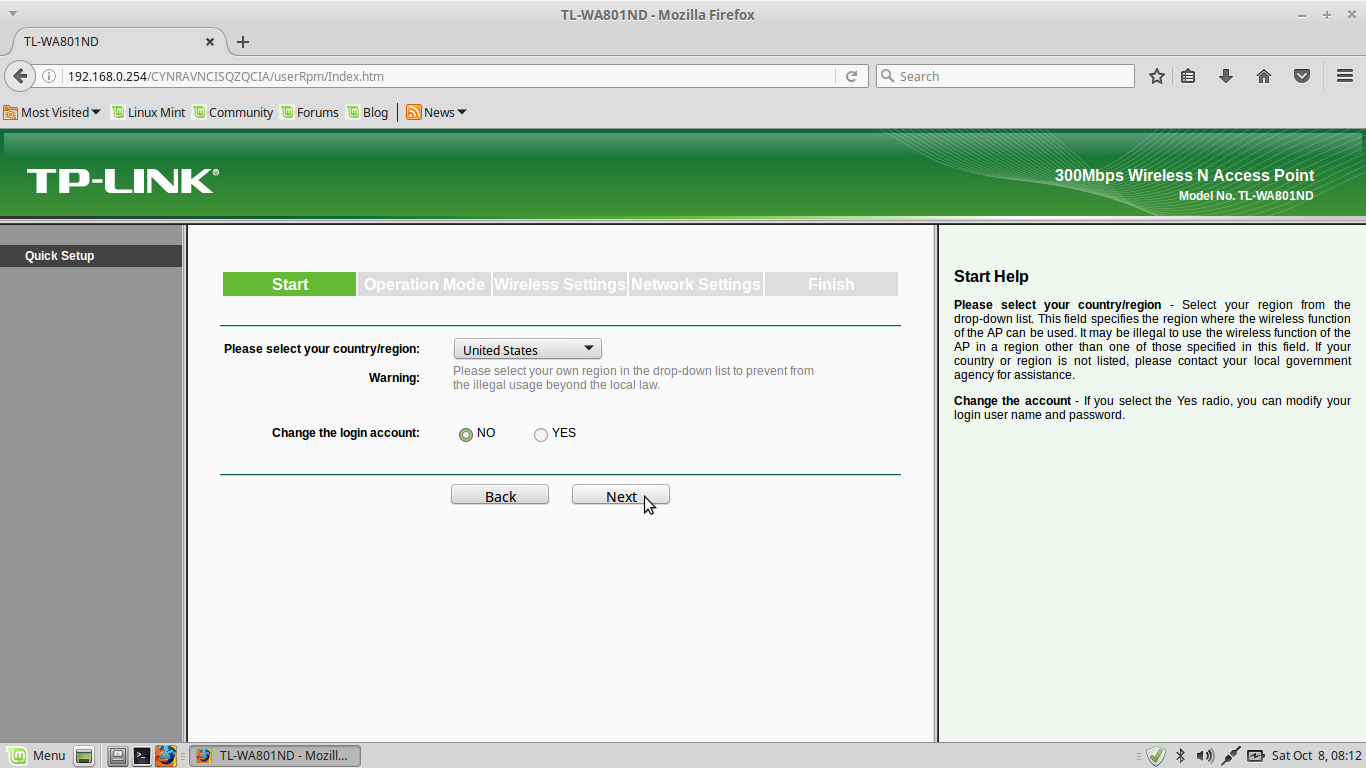Open a new browser tab
Screen dimensions: 1366x768
(243, 42)
